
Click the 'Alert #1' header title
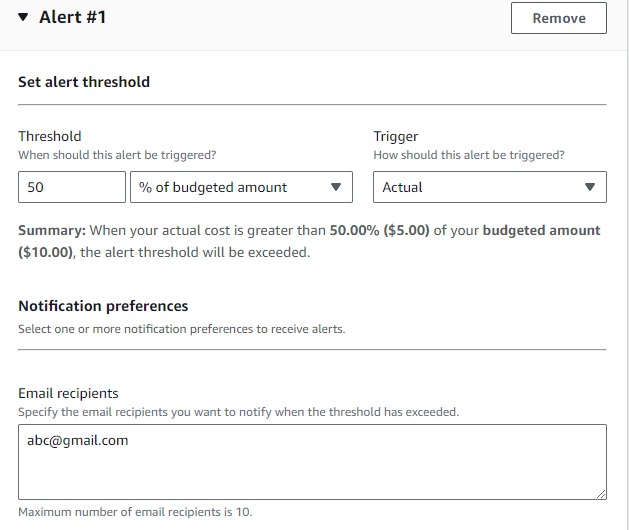pyautogui.click(x=72, y=18)
